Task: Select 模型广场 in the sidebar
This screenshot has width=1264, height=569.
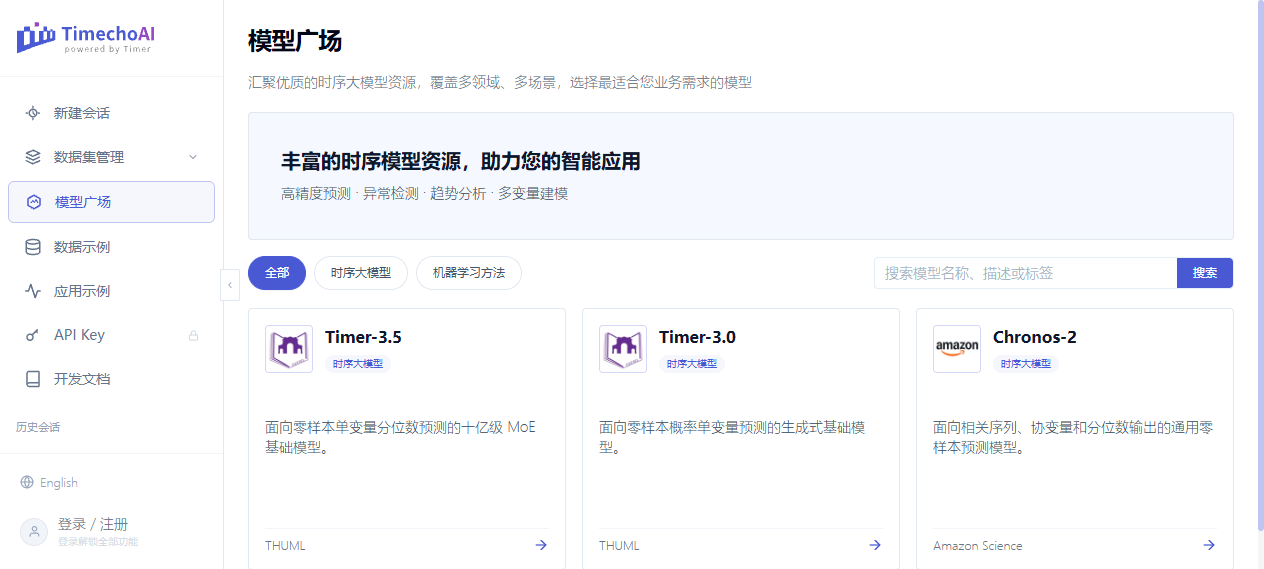Action: (111, 202)
